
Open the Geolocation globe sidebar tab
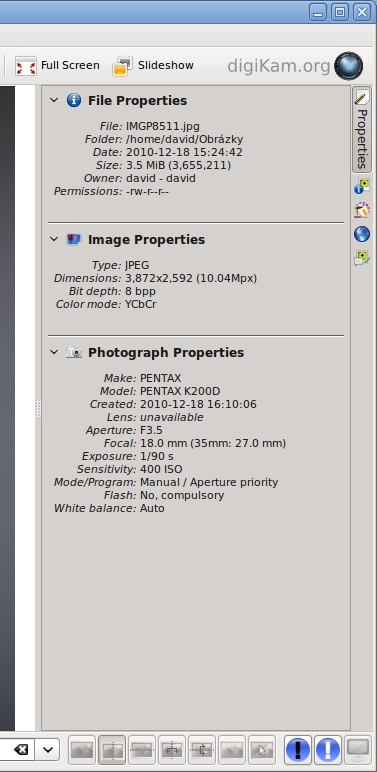click(x=362, y=234)
